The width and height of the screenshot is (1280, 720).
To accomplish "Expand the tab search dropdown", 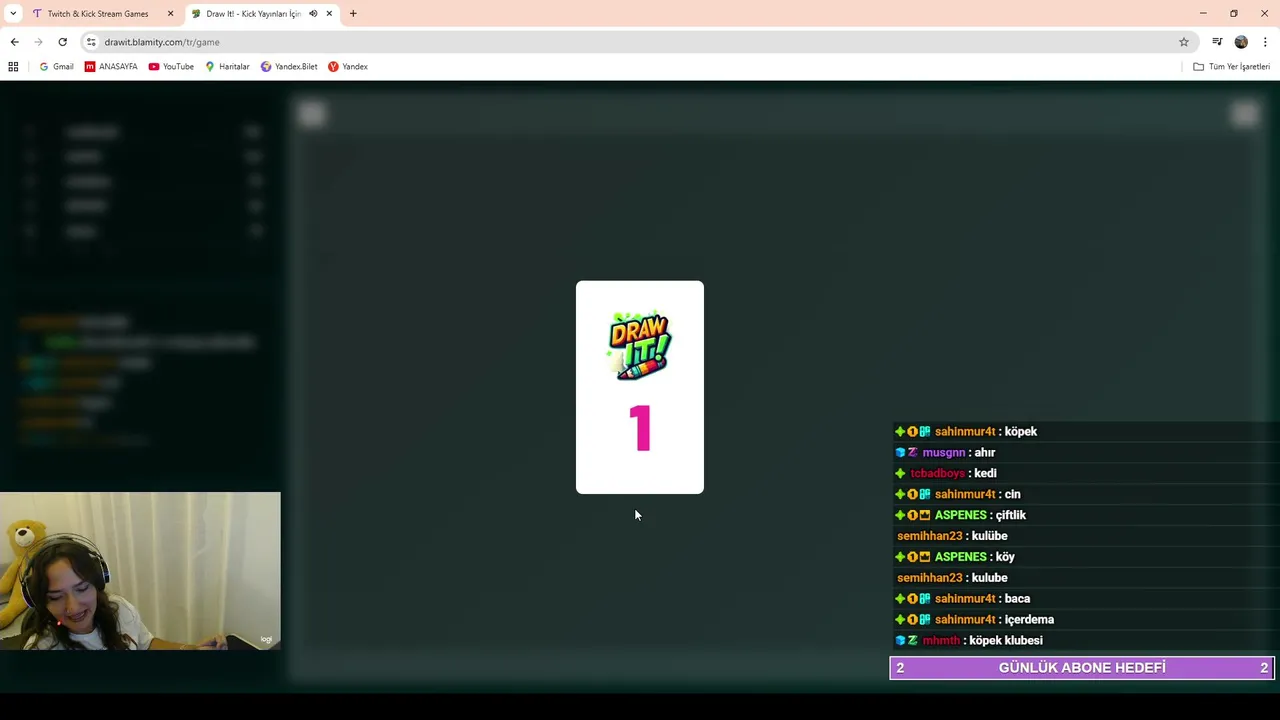I will point(13,14).
